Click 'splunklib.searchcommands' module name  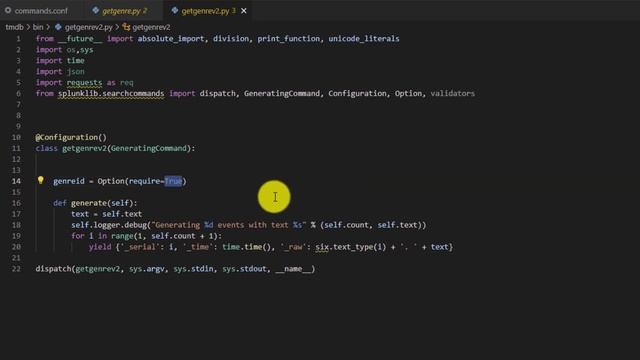111,93
